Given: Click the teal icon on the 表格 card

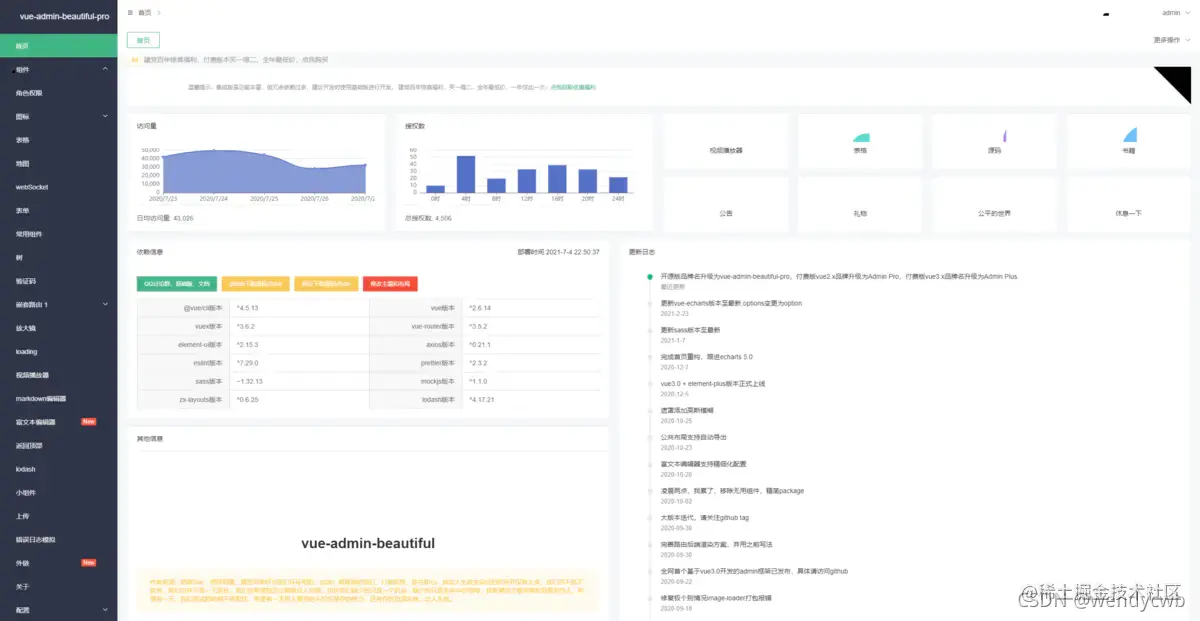Looking at the screenshot, I should pyautogui.click(x=861, y=136).
